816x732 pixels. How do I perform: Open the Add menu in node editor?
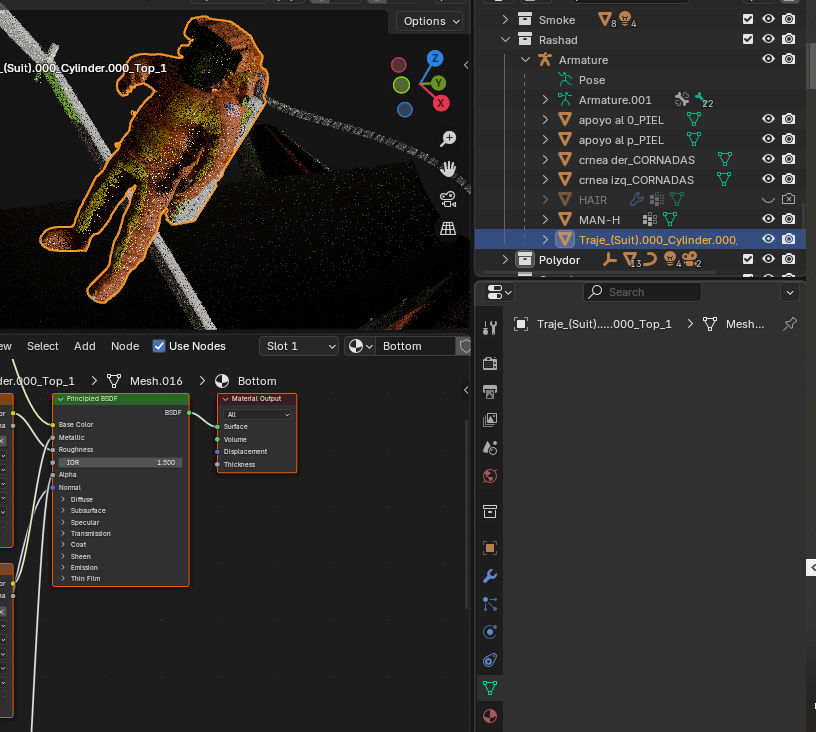(84, 346)
